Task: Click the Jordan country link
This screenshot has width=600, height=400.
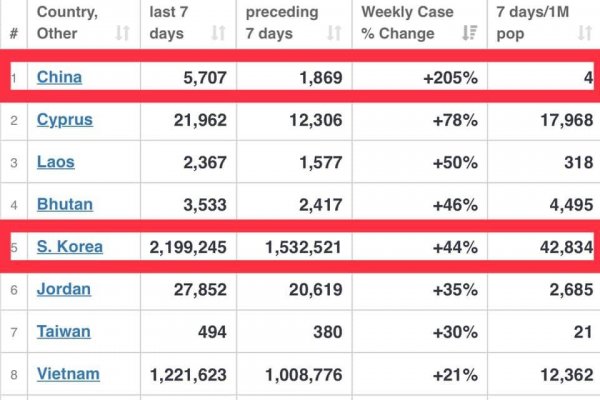Action: coord(63,289)
